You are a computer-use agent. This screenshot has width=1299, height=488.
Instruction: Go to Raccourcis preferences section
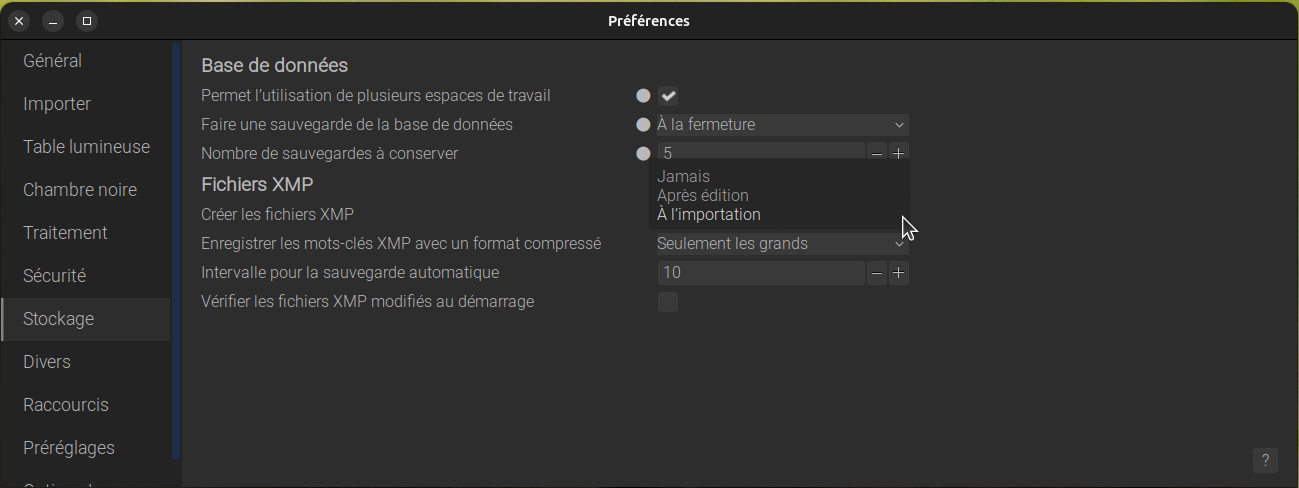click(x=66, y=405)
